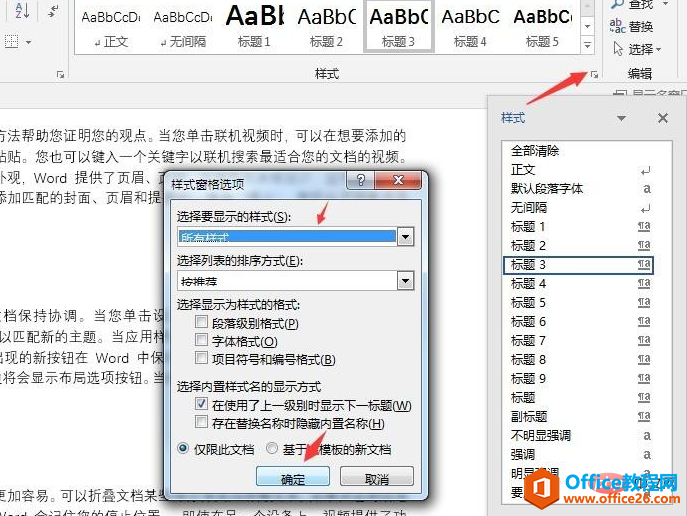Close the Styles pane with X
The width and height of the screenshot is (687, 516).
point(662,118)
